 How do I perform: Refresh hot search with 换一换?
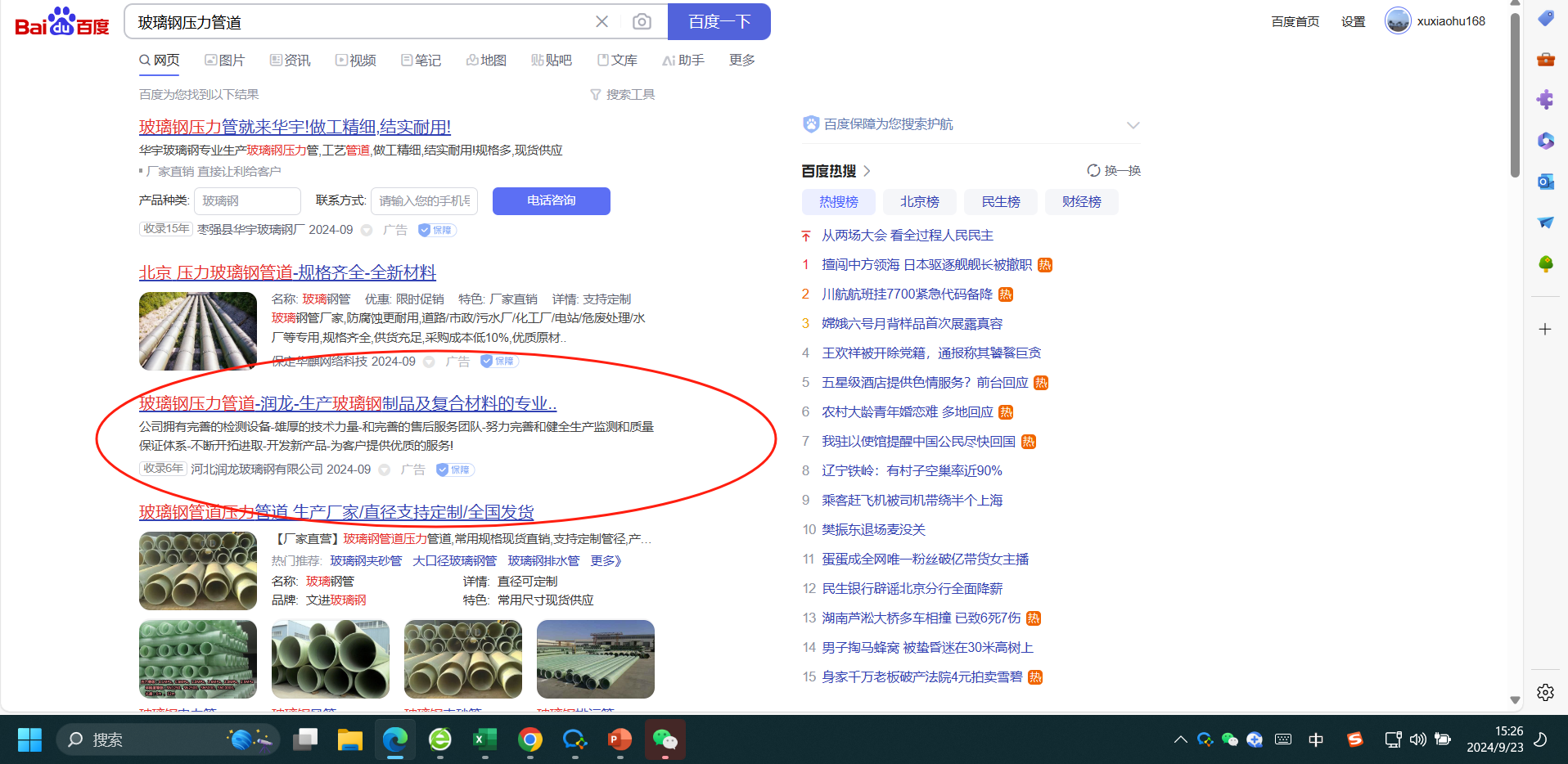(x=1114, y=171)
